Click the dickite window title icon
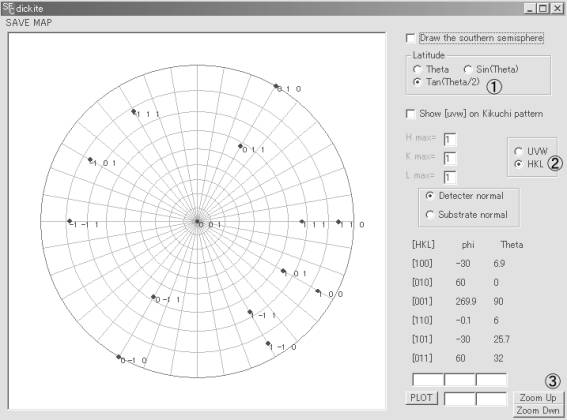Screen dimensions: 567x420 [x=8, y=8]
